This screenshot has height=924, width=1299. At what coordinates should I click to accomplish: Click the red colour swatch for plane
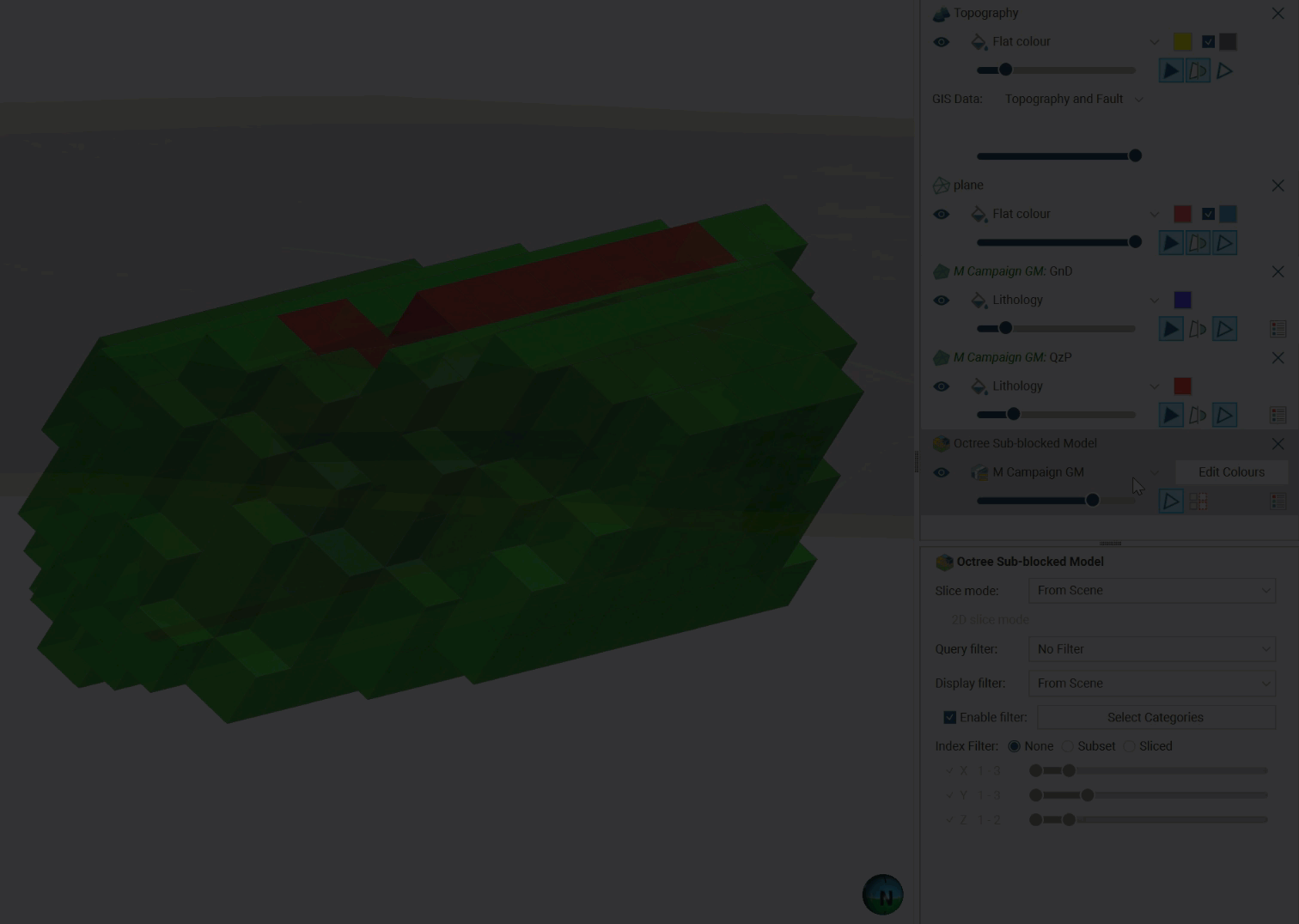pyautogui.click(x=1182, y=214)
